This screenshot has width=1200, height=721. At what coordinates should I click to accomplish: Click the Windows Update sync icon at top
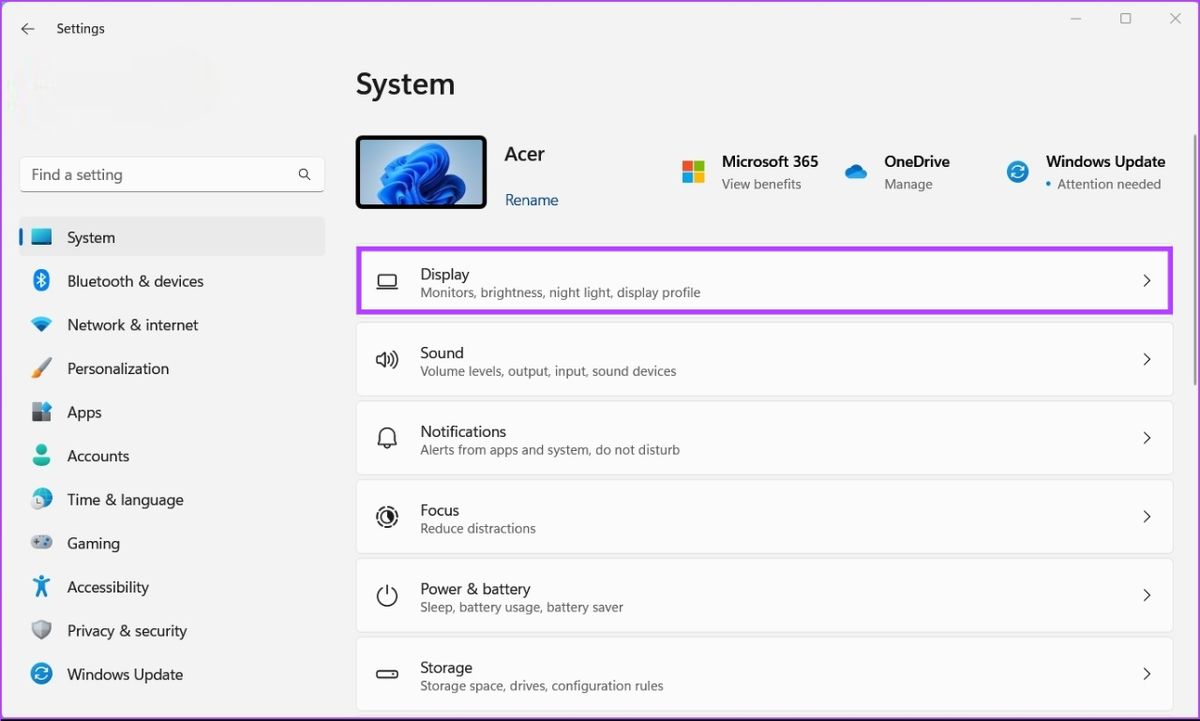[1017, 172]
